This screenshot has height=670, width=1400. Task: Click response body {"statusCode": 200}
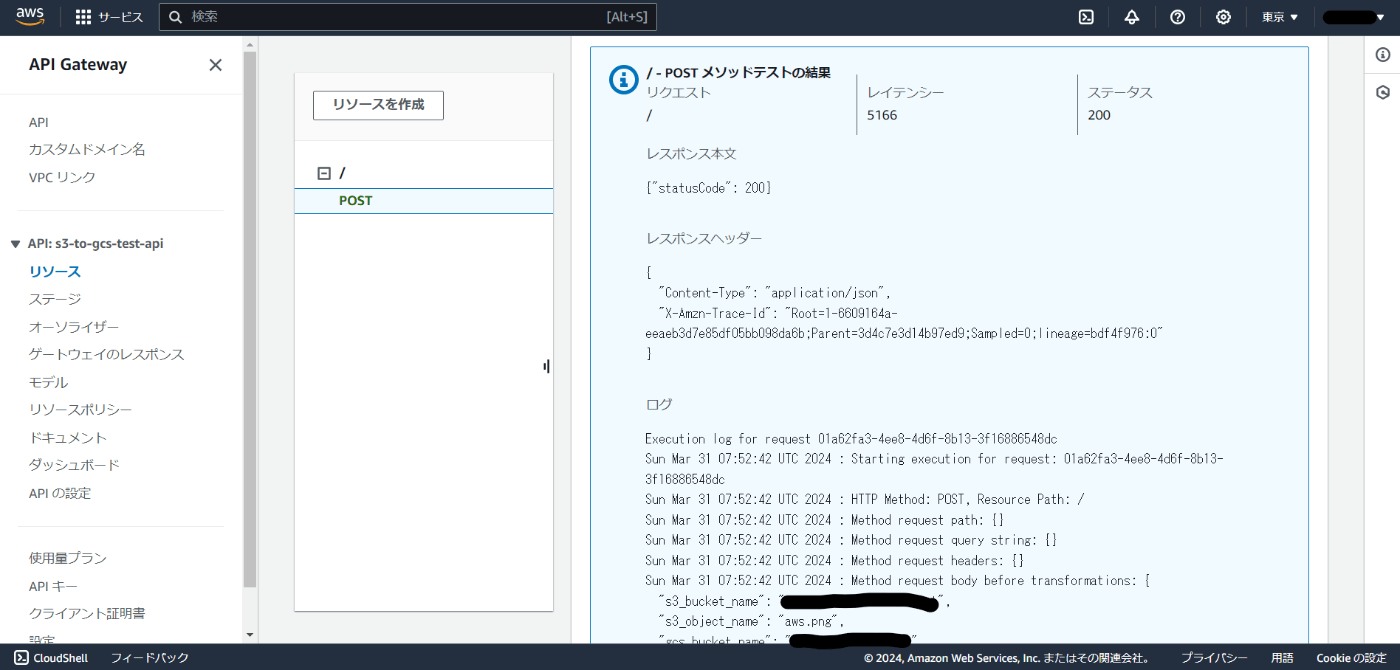[x=709, y=188]
